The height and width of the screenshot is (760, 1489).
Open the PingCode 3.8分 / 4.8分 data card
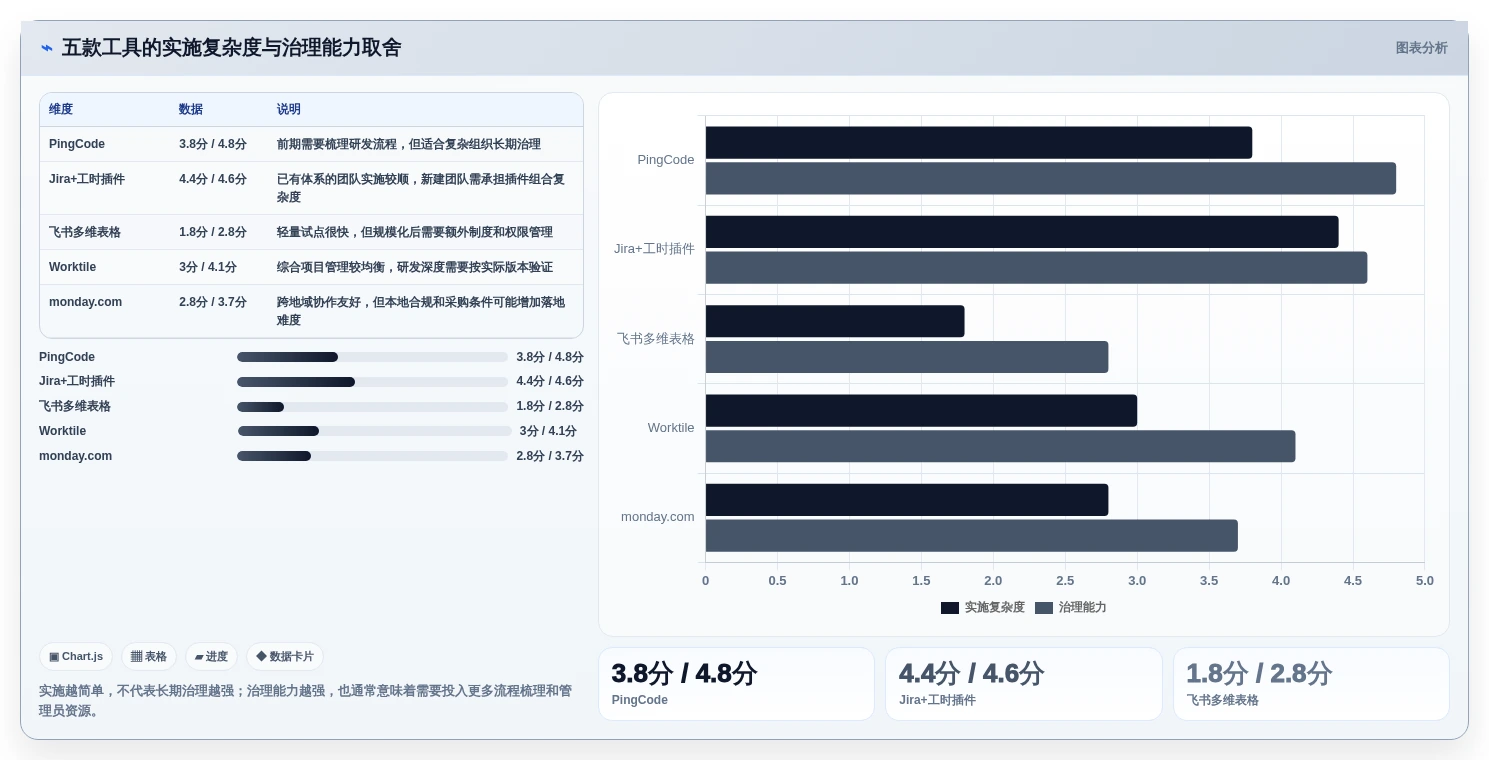pyautogui.click(x=736, y=684)
